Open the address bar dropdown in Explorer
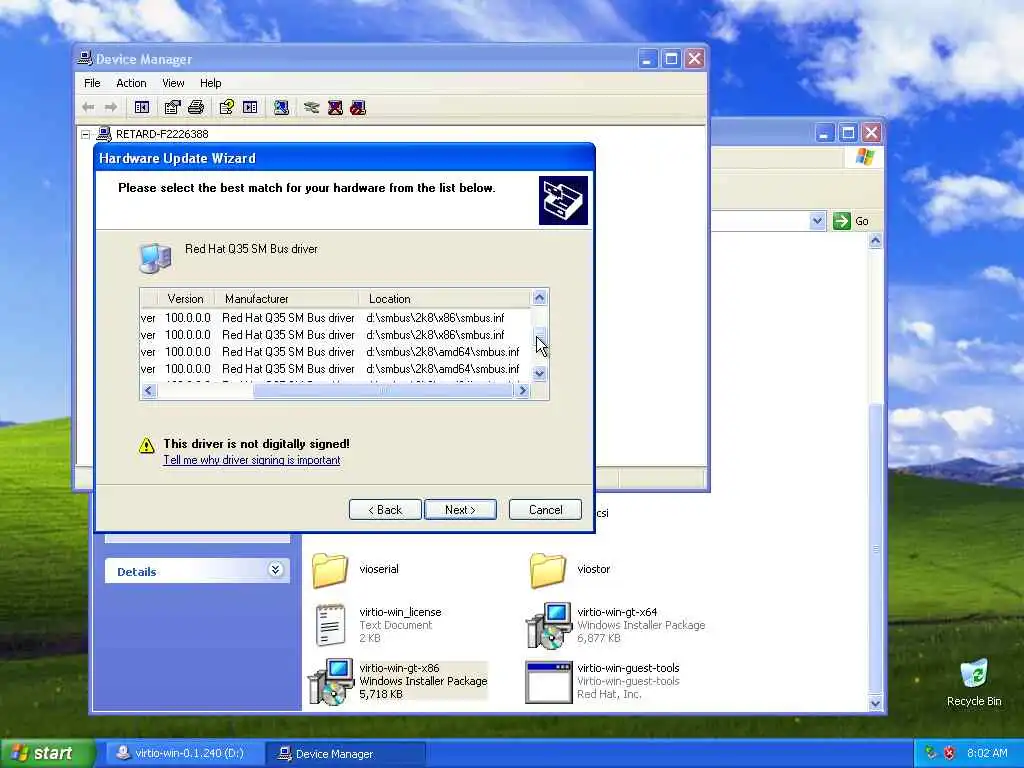This screenshot has height=768, width=1024. [x=817, y=221]
